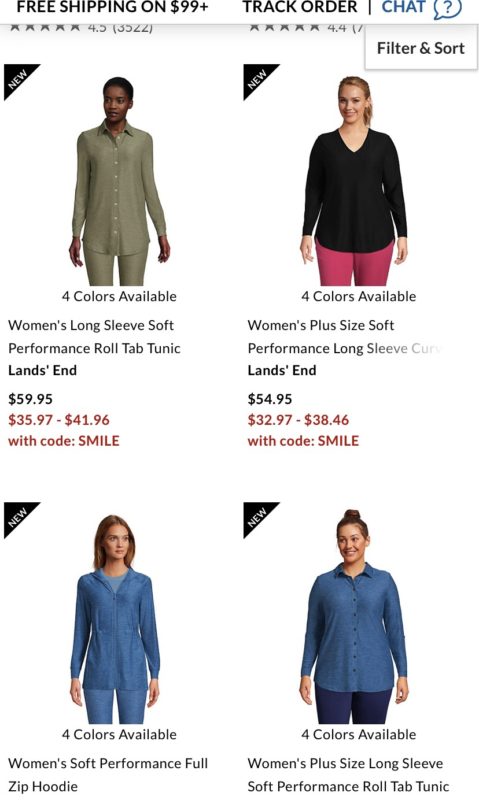View the olive green tunic product image
479x800 pixels.
pyautogui.click(x=119, y=181)
